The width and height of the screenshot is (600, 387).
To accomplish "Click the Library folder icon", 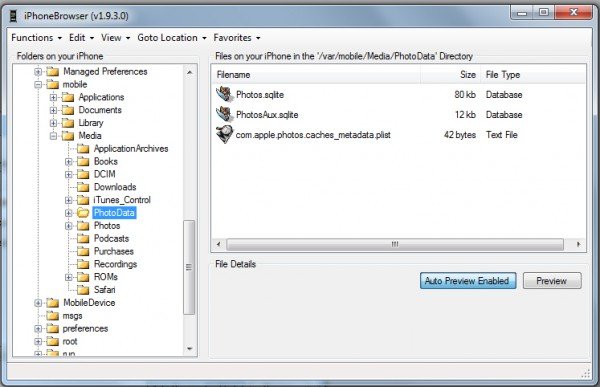I will pos(68,123).
